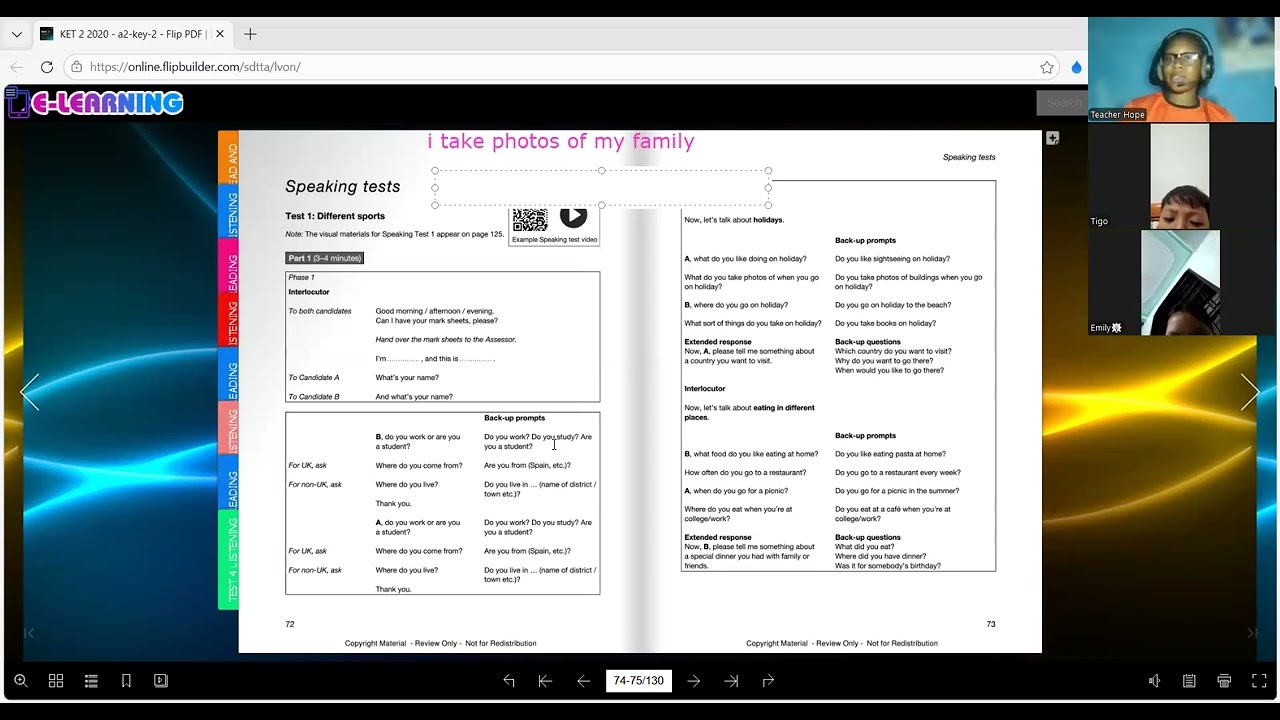Go to the previous page in the bottom toolbar
This screenshot has height=720, width=1280.
[583, 681]
